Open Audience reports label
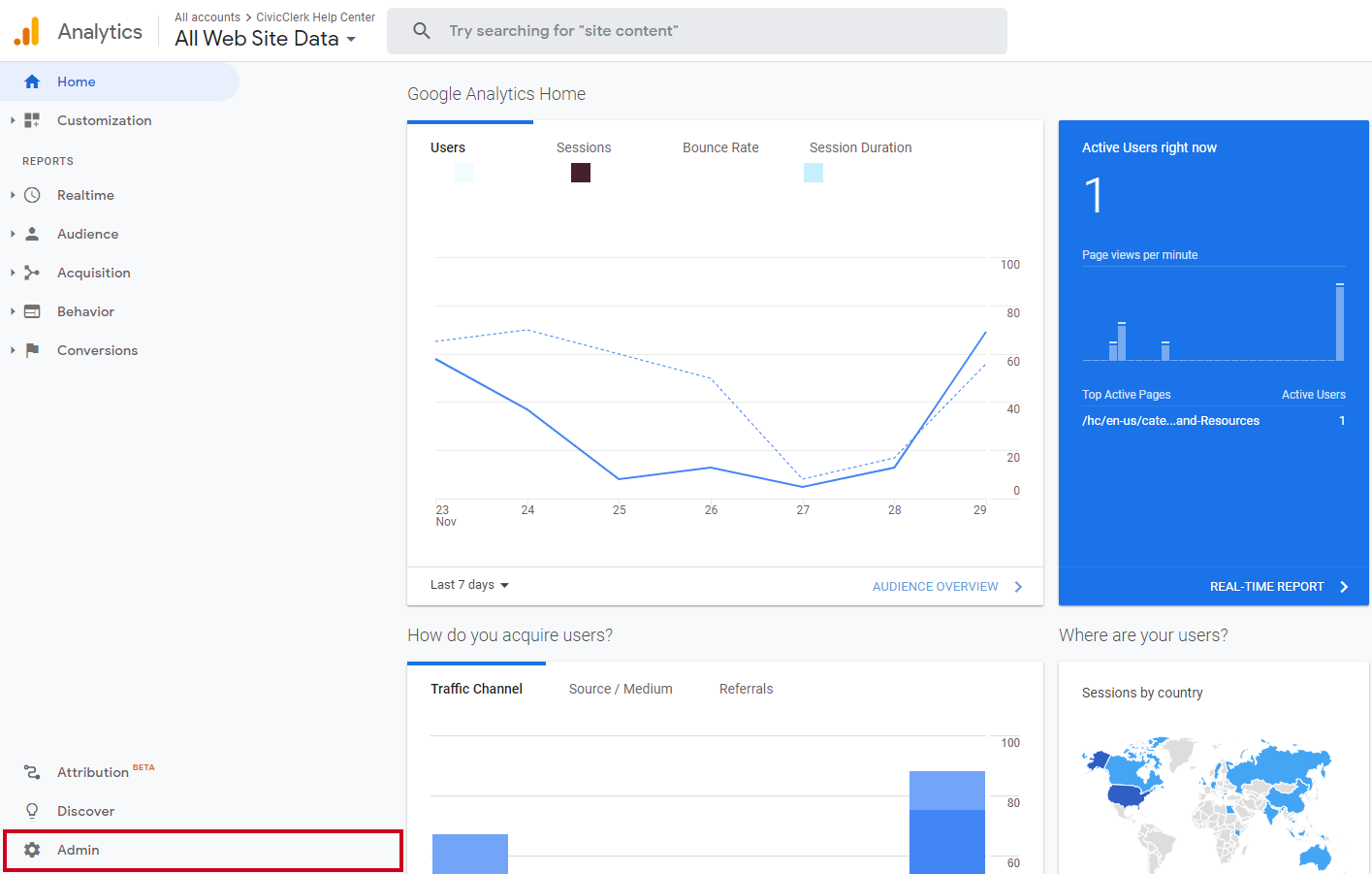Viewport: 1372px width, 874px height. coord(87,234)
